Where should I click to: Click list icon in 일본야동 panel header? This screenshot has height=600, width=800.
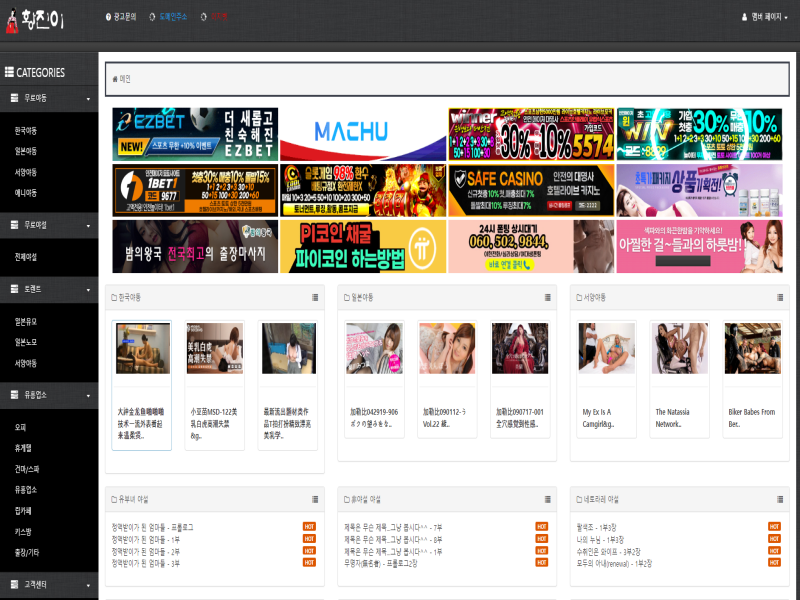547,297
